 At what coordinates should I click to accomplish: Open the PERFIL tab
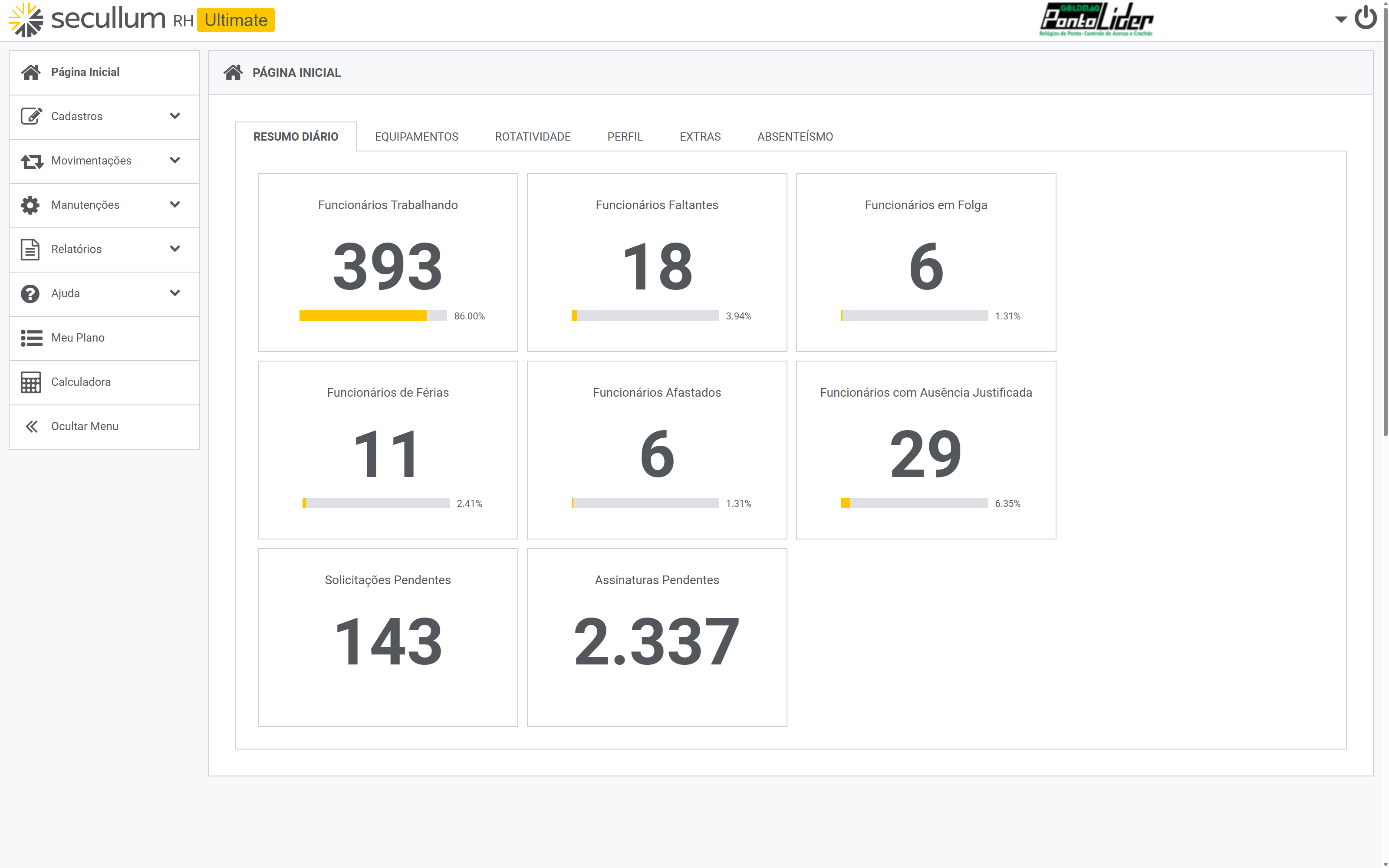[625, 137]
